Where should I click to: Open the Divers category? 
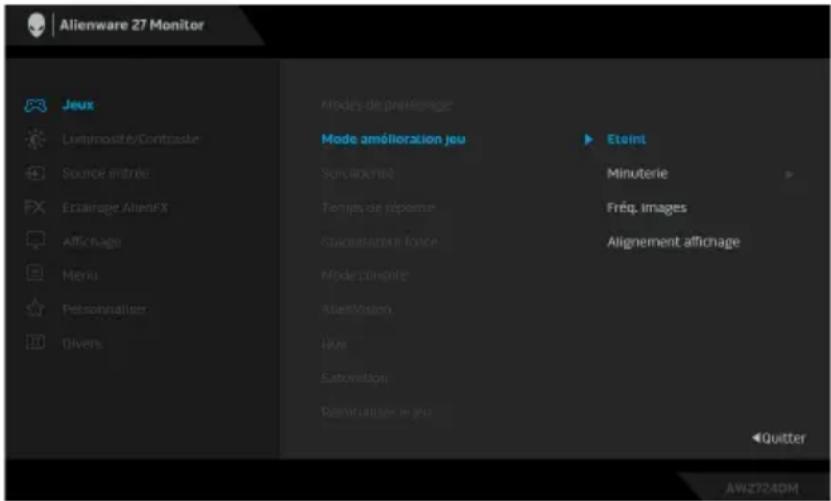(82, 344)
